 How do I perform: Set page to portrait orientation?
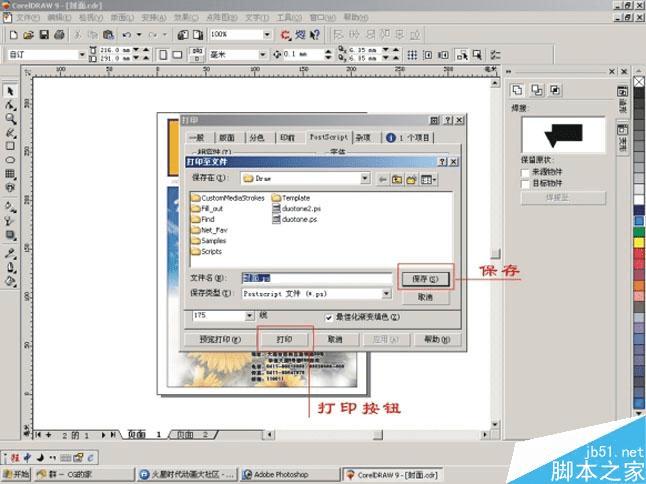click(163, 54)
